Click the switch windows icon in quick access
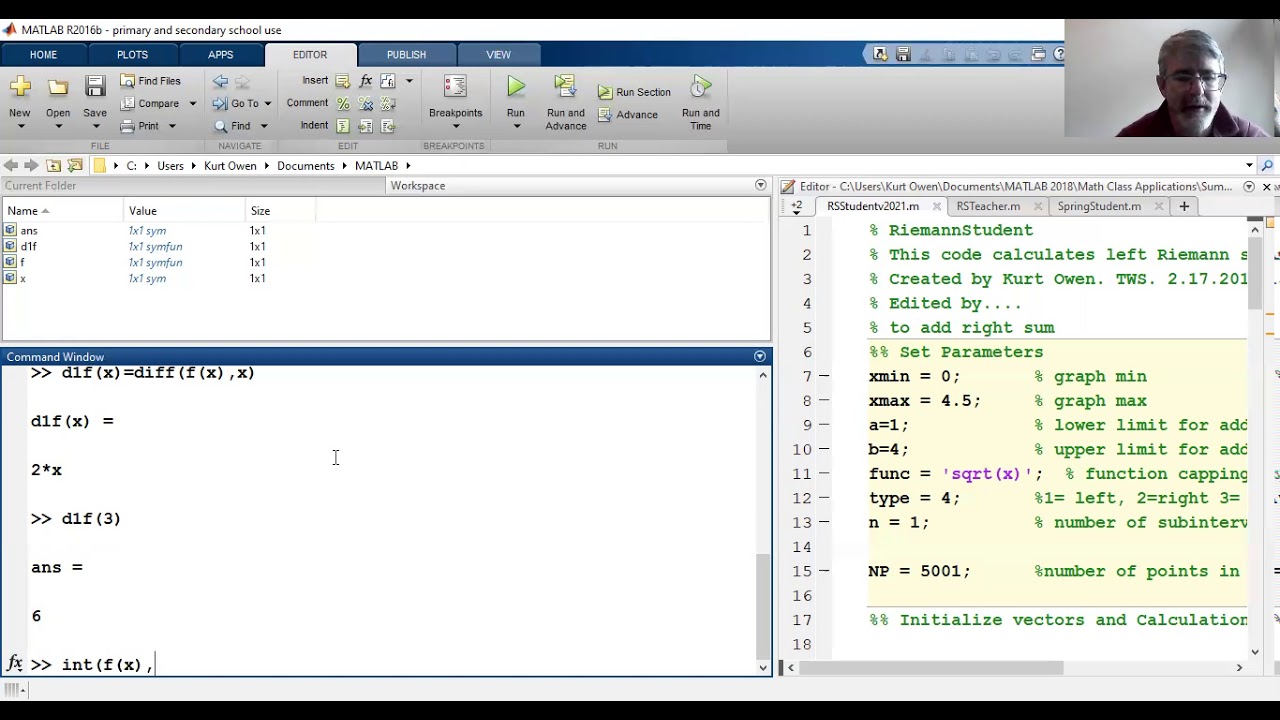Screen dimensions: 1280x720 coord(1038,55)
